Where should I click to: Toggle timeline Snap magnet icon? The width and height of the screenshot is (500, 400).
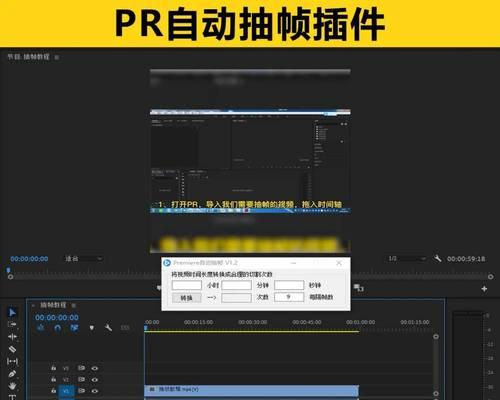pos(58,328)
